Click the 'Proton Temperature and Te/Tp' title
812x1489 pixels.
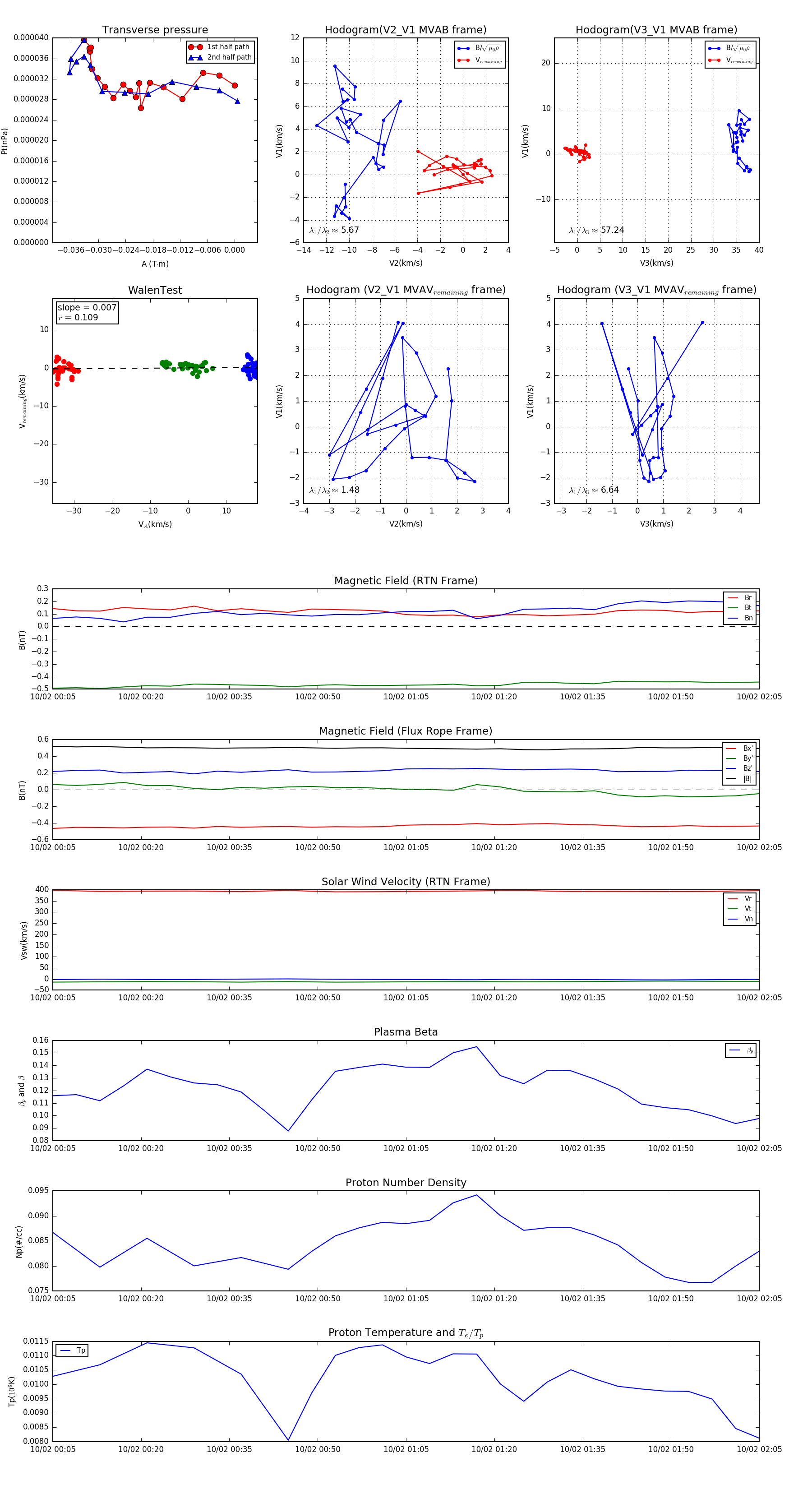point(406,1332)
